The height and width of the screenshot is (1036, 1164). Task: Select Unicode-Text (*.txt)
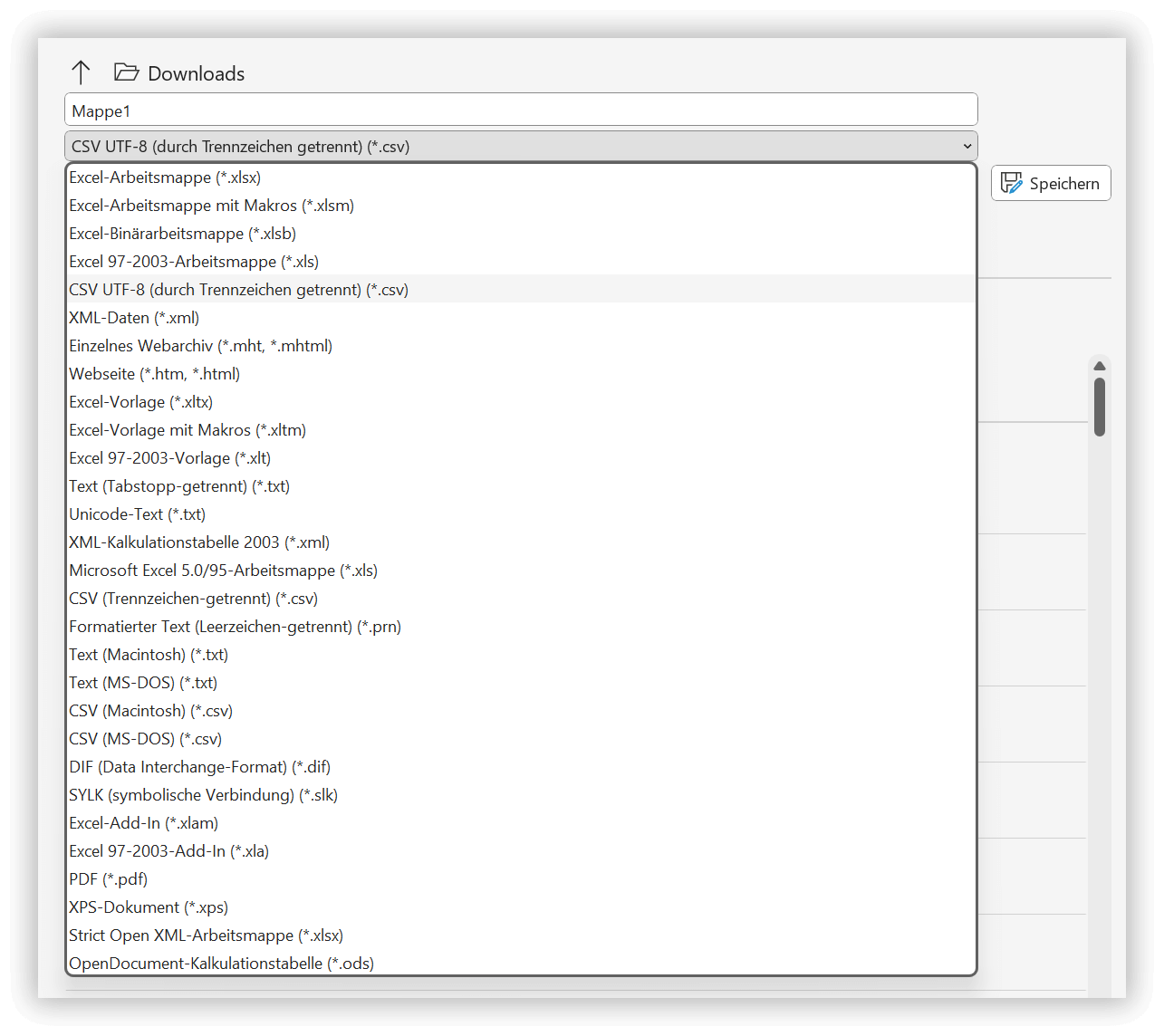(521, 514)
